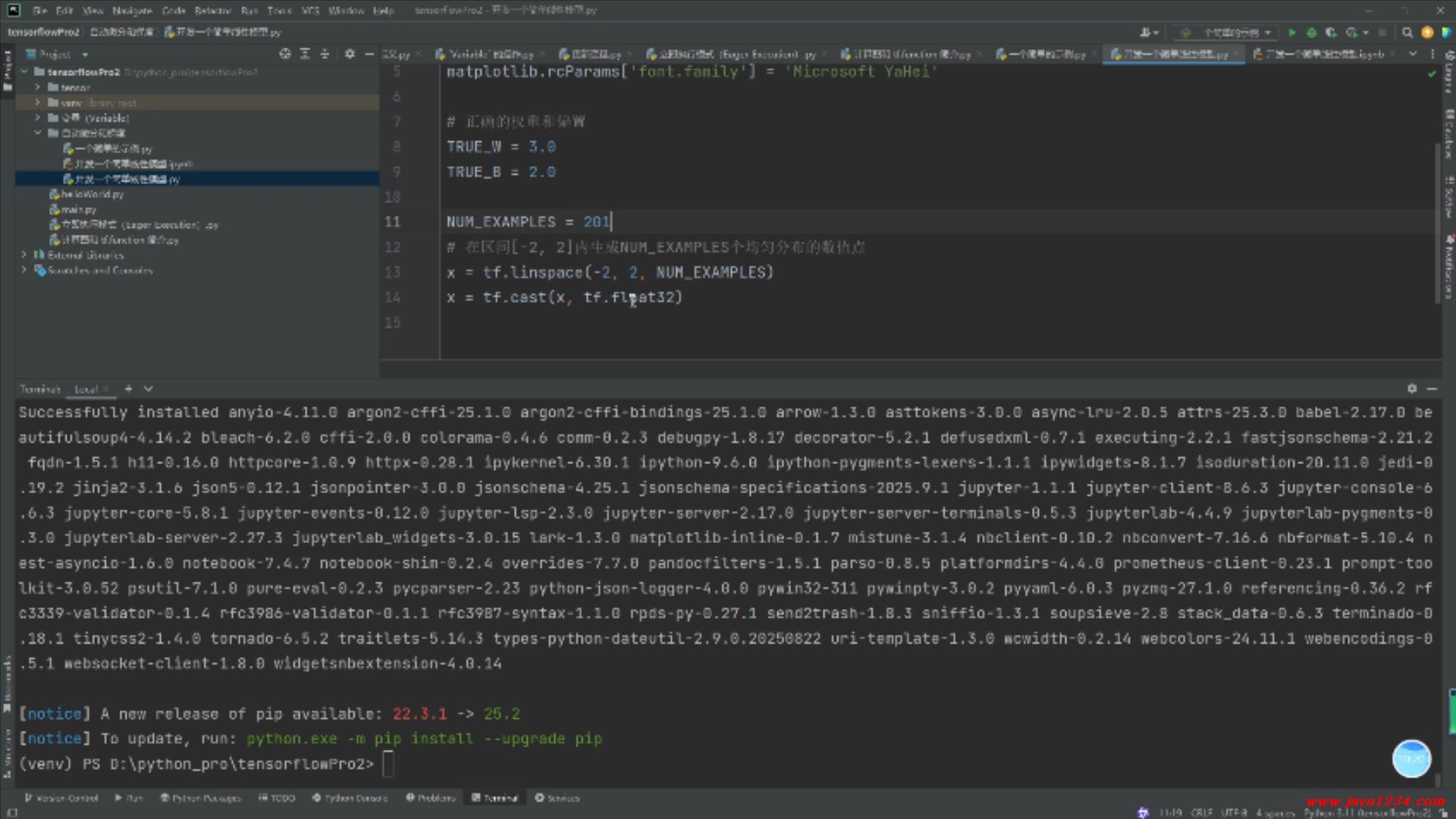Start the Debug bug icon
The image size is (1456, 819).
1311,33
